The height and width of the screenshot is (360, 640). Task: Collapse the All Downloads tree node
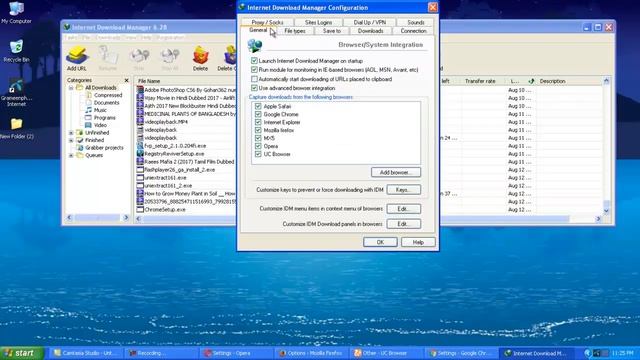click(71, 88)
